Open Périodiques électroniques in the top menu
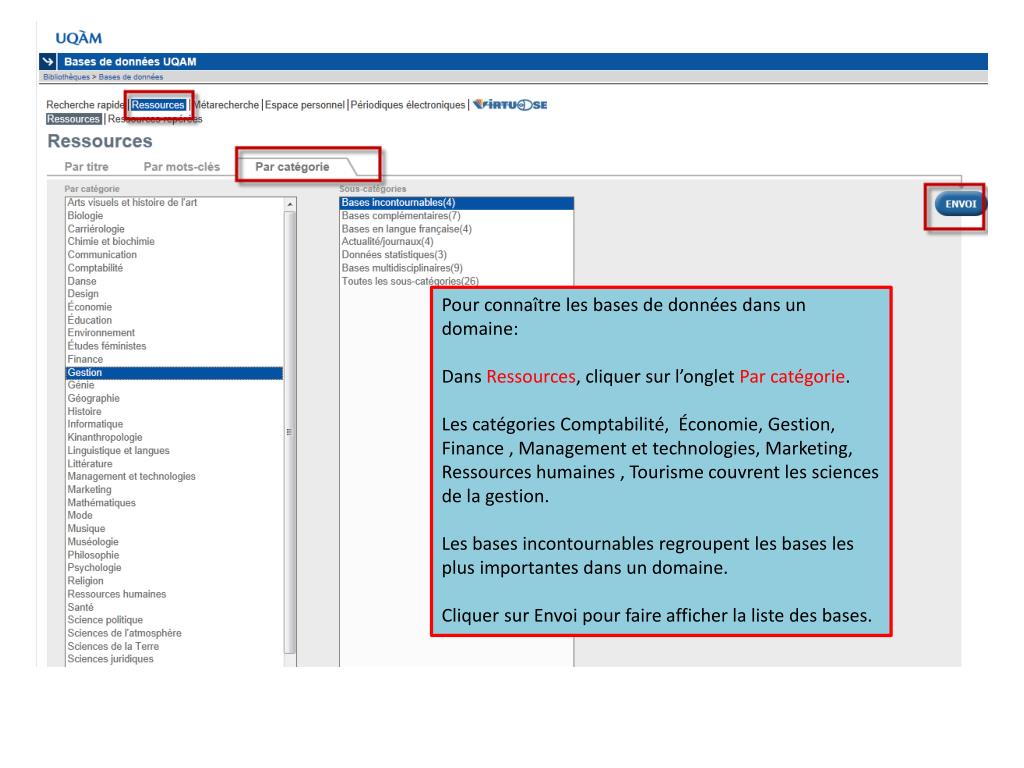The width and height of the screenshot is (1024, 768). tap(408, 104)
